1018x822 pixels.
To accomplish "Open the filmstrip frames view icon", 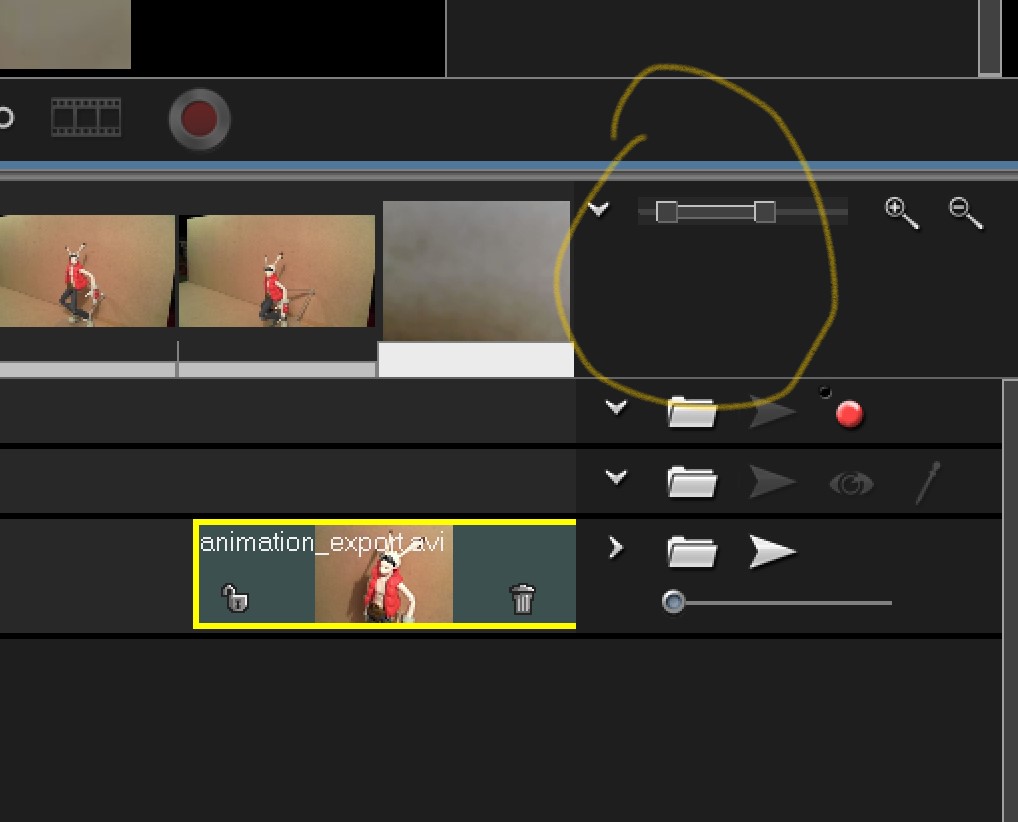I will [x=86, y=118].
